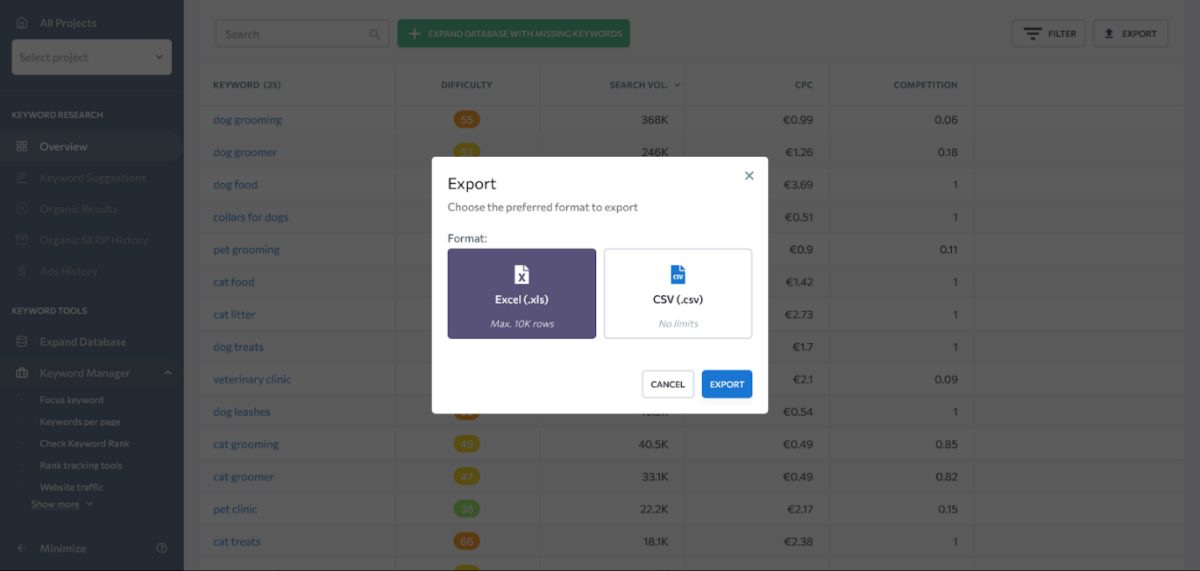Open the dog grooming keyword link
The width and height of the screenshot is (1200, 571).
pyautogui.click(x=247, y=120)
